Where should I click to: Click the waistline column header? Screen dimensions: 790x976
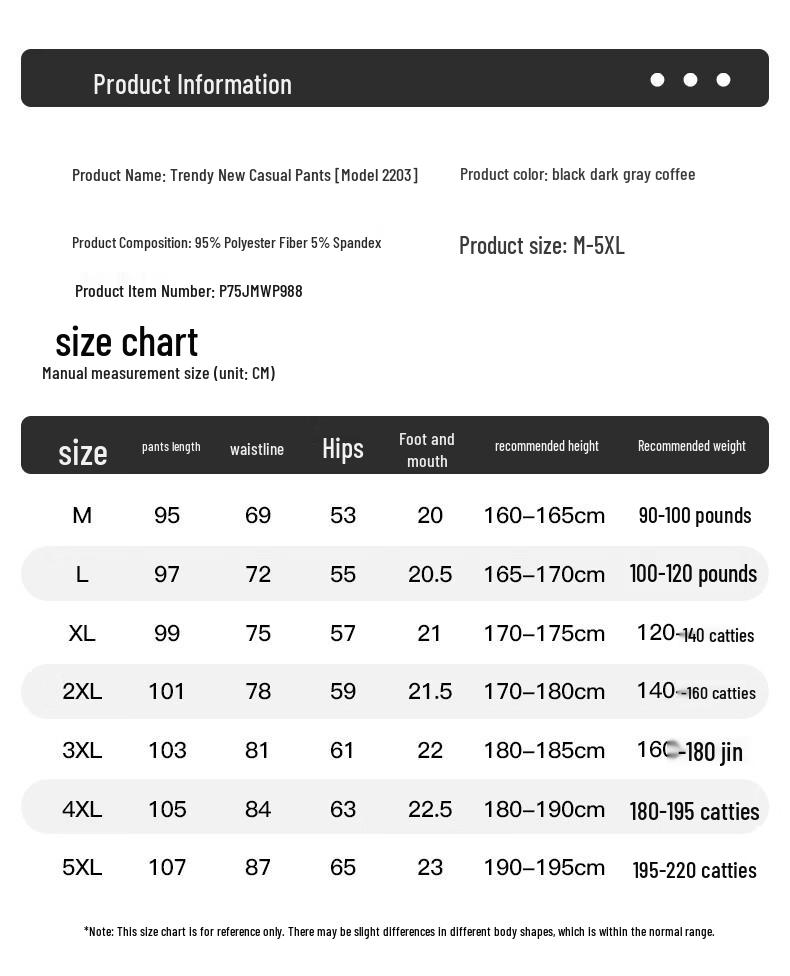pyautogui.click(x=256, y=449)
